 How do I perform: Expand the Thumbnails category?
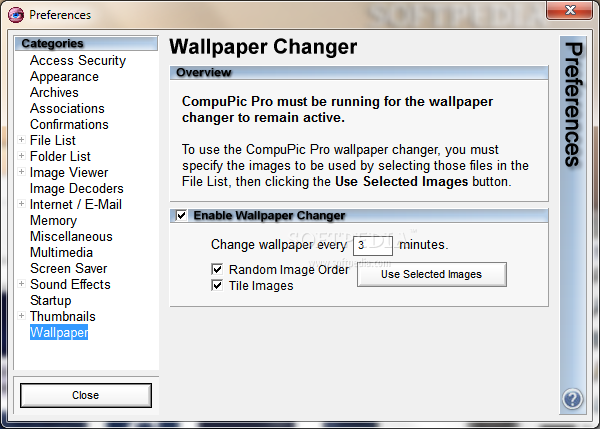21,316
